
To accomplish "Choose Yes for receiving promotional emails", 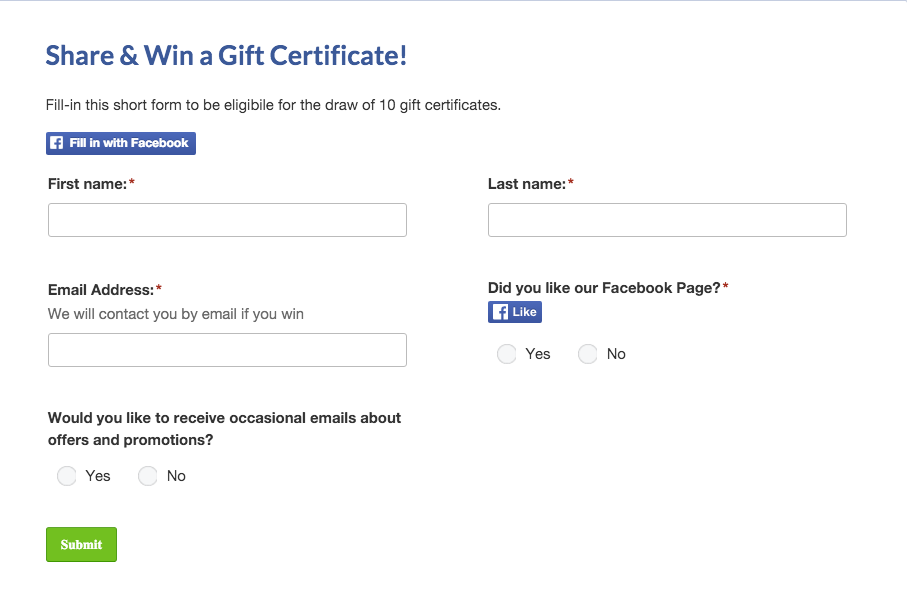I will click(x=67, y=476).
